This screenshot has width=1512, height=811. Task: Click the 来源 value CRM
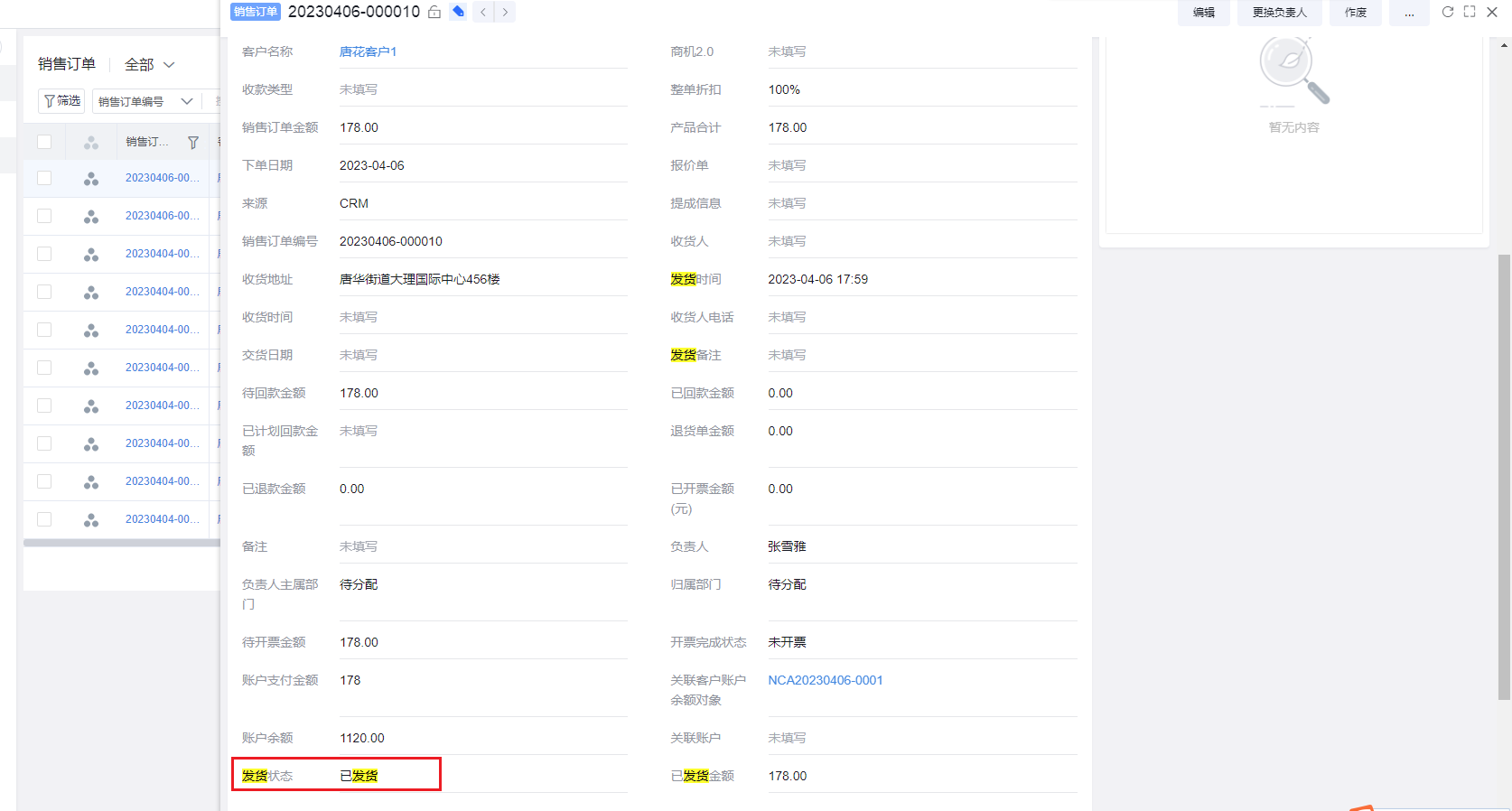click(354, 203)
